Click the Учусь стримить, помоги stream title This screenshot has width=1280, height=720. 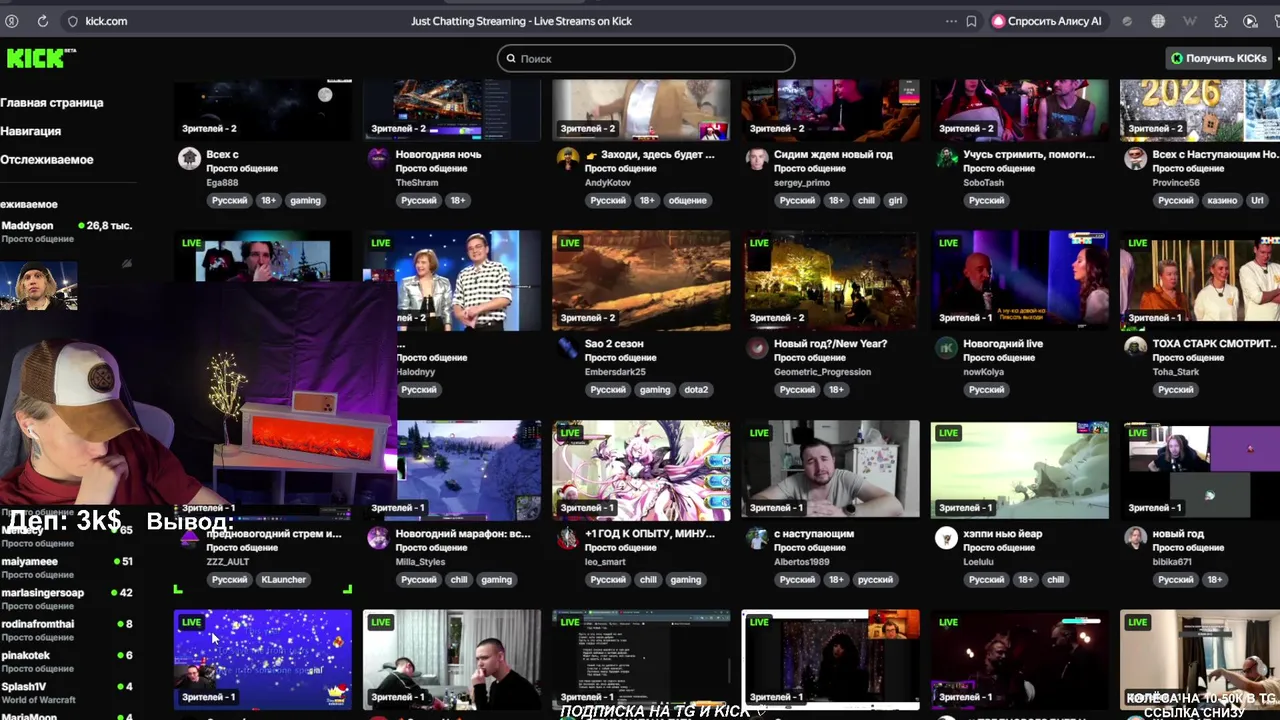point(1029,154)
